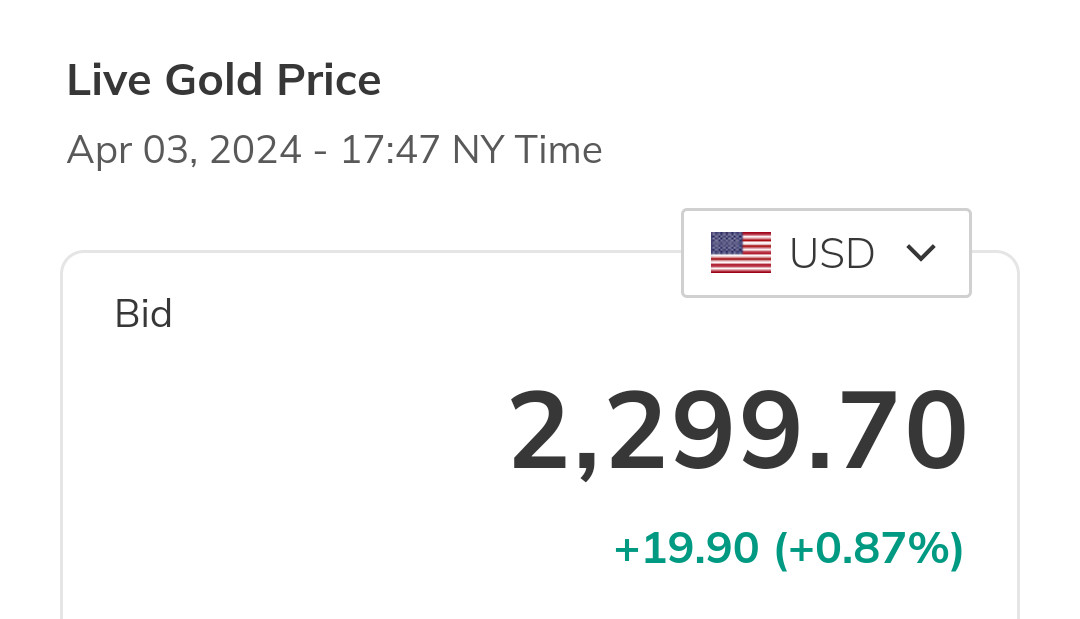Click the green "+19.90" price change

coord(686,548)
